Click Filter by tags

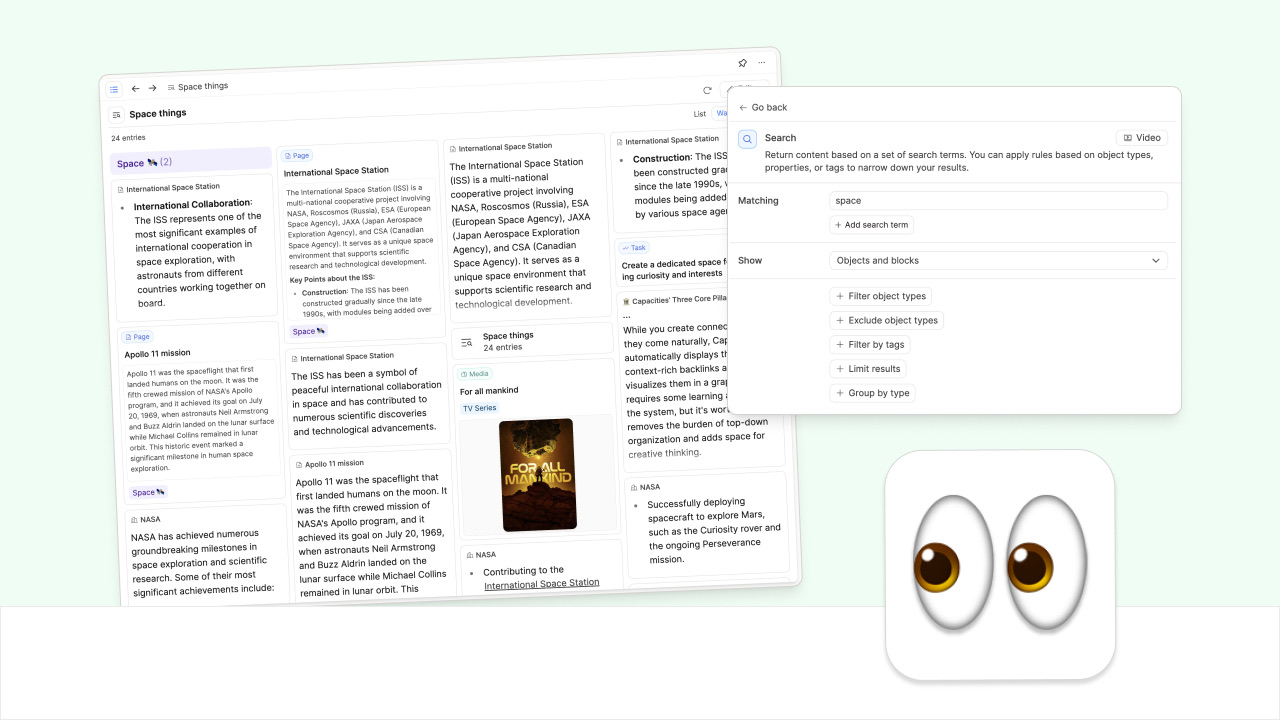pyautogui.click(x=870, y=345)
